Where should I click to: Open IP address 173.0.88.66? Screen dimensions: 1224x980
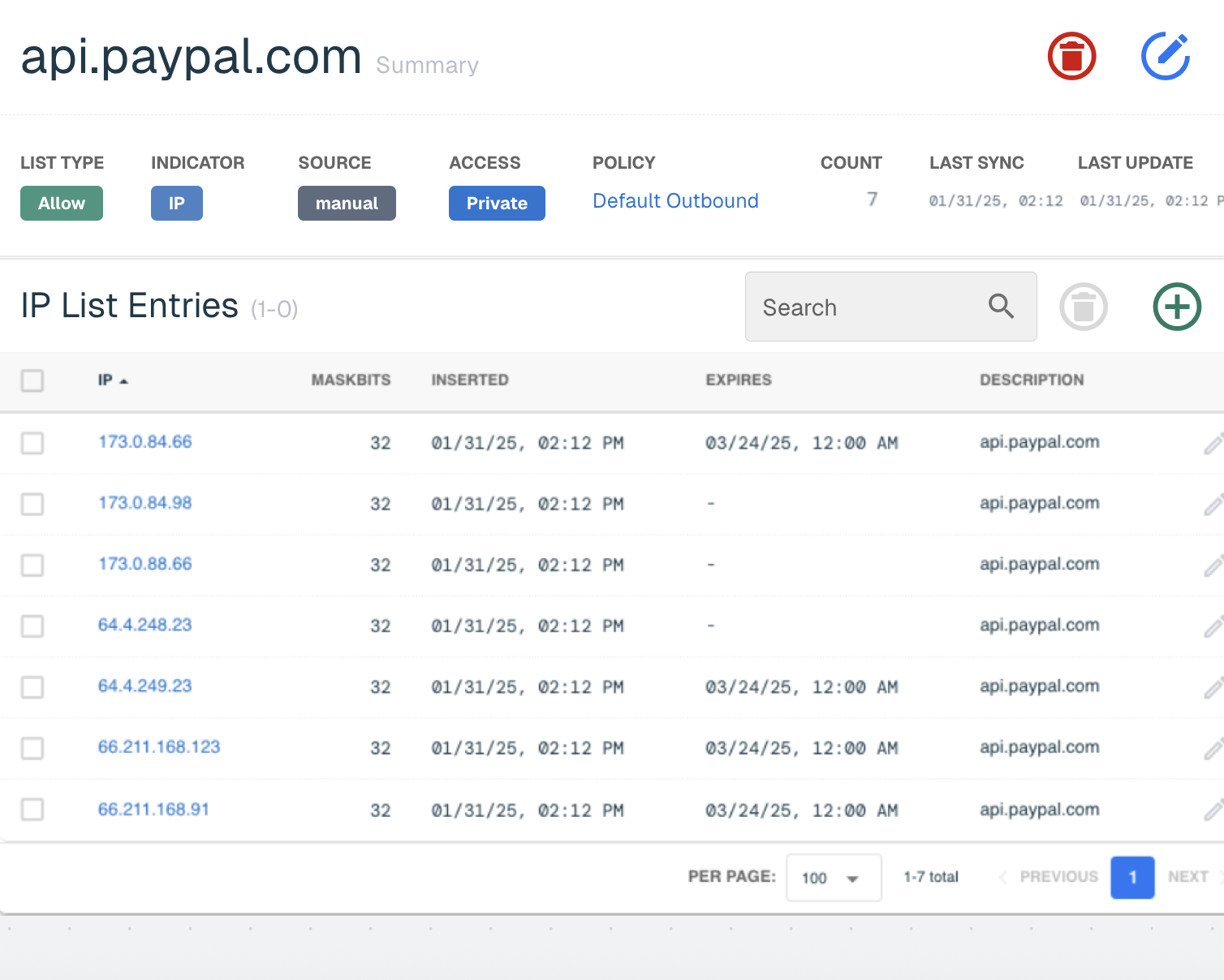point(145,563)
